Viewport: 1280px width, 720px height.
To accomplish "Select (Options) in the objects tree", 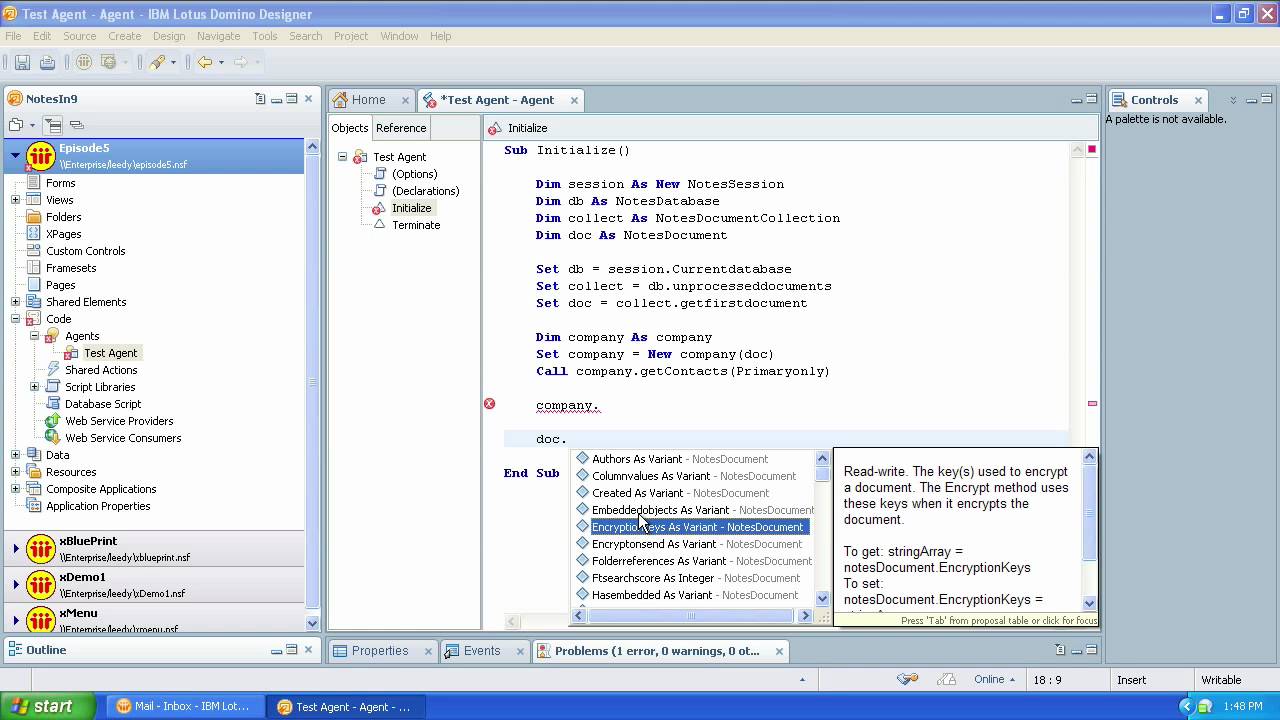I will click(414, 174).
